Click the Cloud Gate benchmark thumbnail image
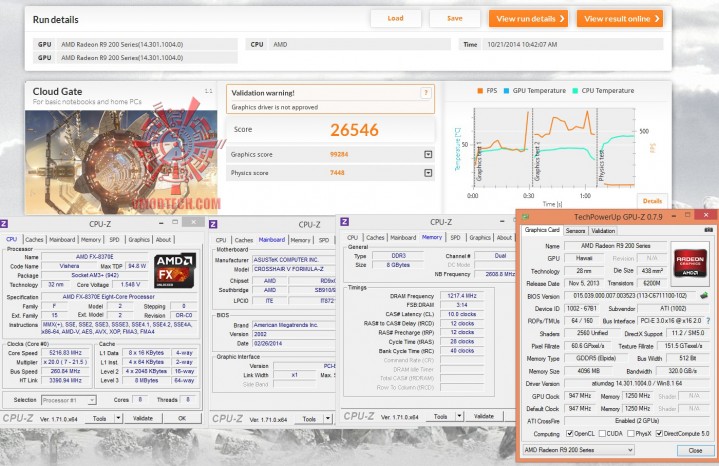The image size is (719, 466). click(x=122, y=162)
